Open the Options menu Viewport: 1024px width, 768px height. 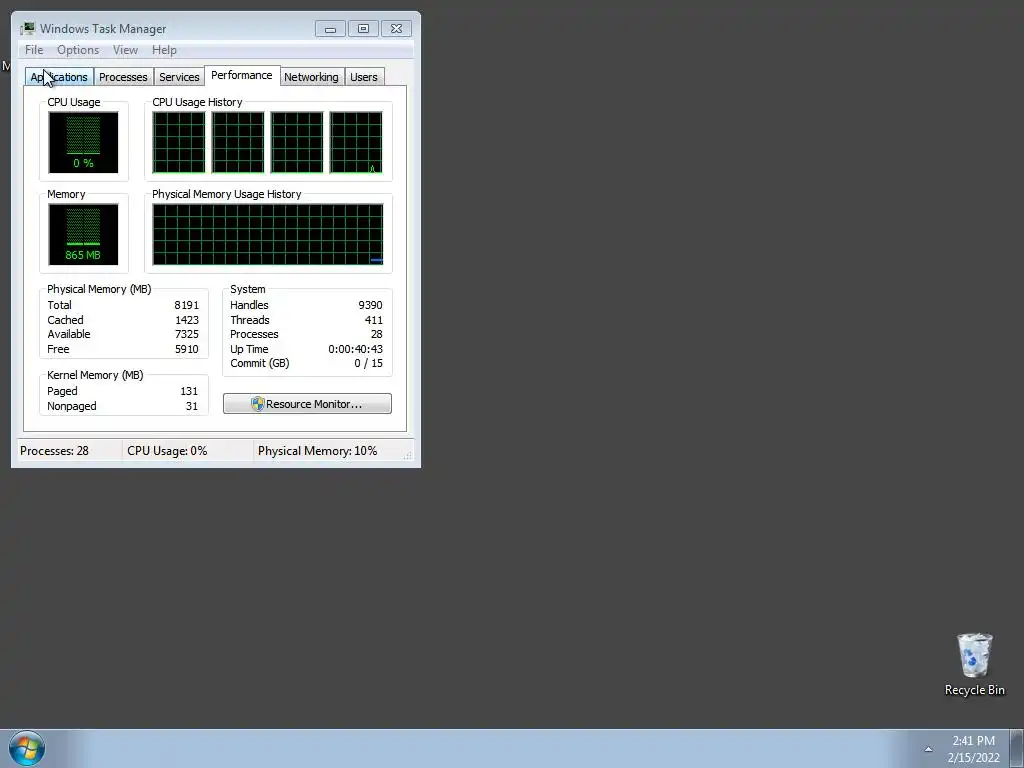click(78, 50)
